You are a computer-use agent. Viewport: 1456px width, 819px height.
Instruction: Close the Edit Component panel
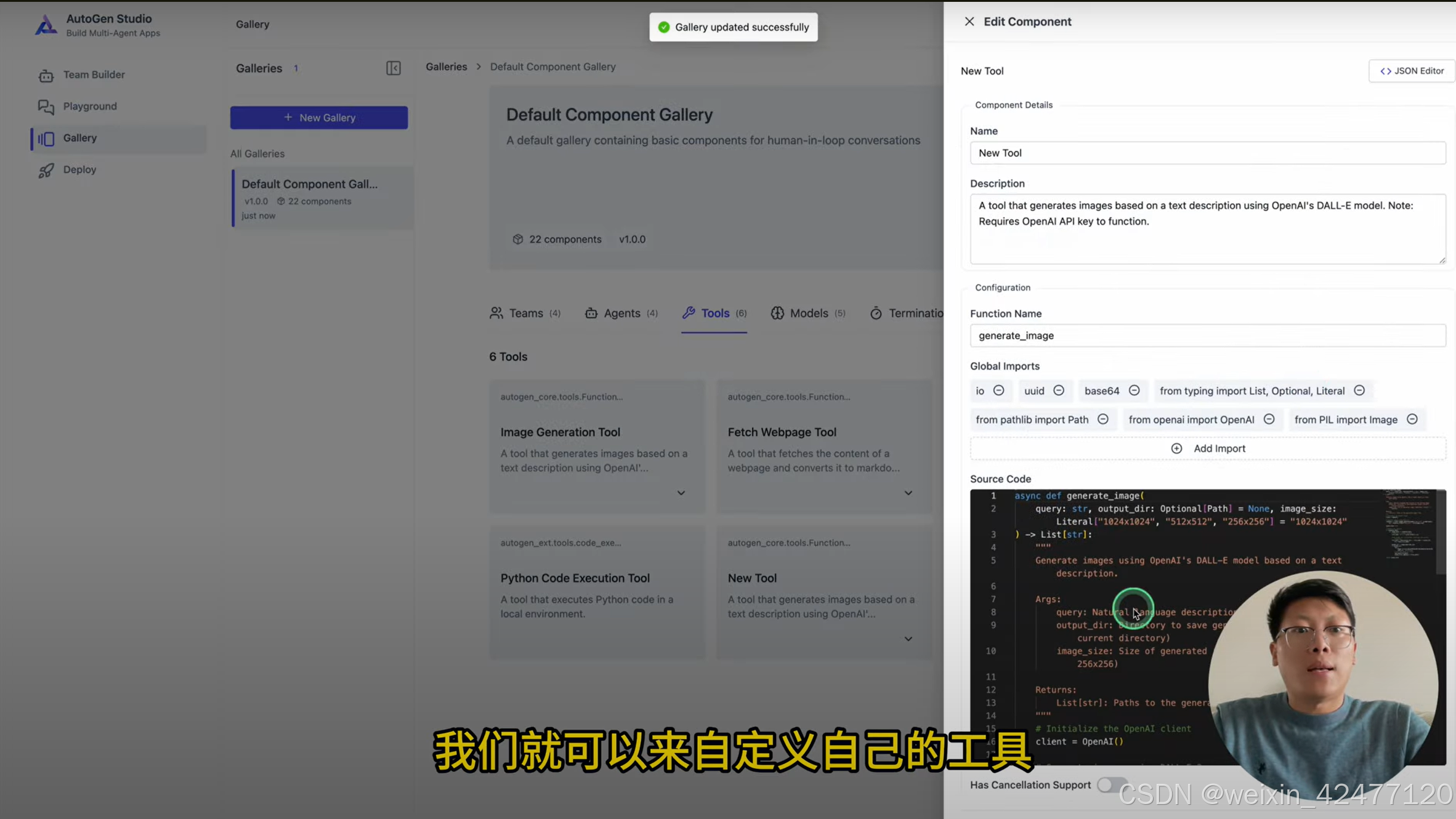[x=969, y=22]
